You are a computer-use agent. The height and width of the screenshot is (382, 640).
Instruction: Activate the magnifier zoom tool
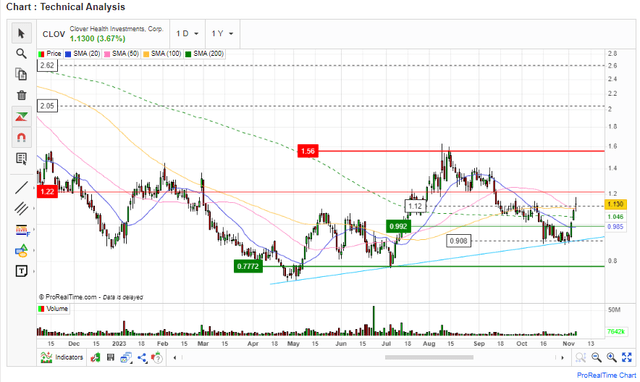point(21,53)
